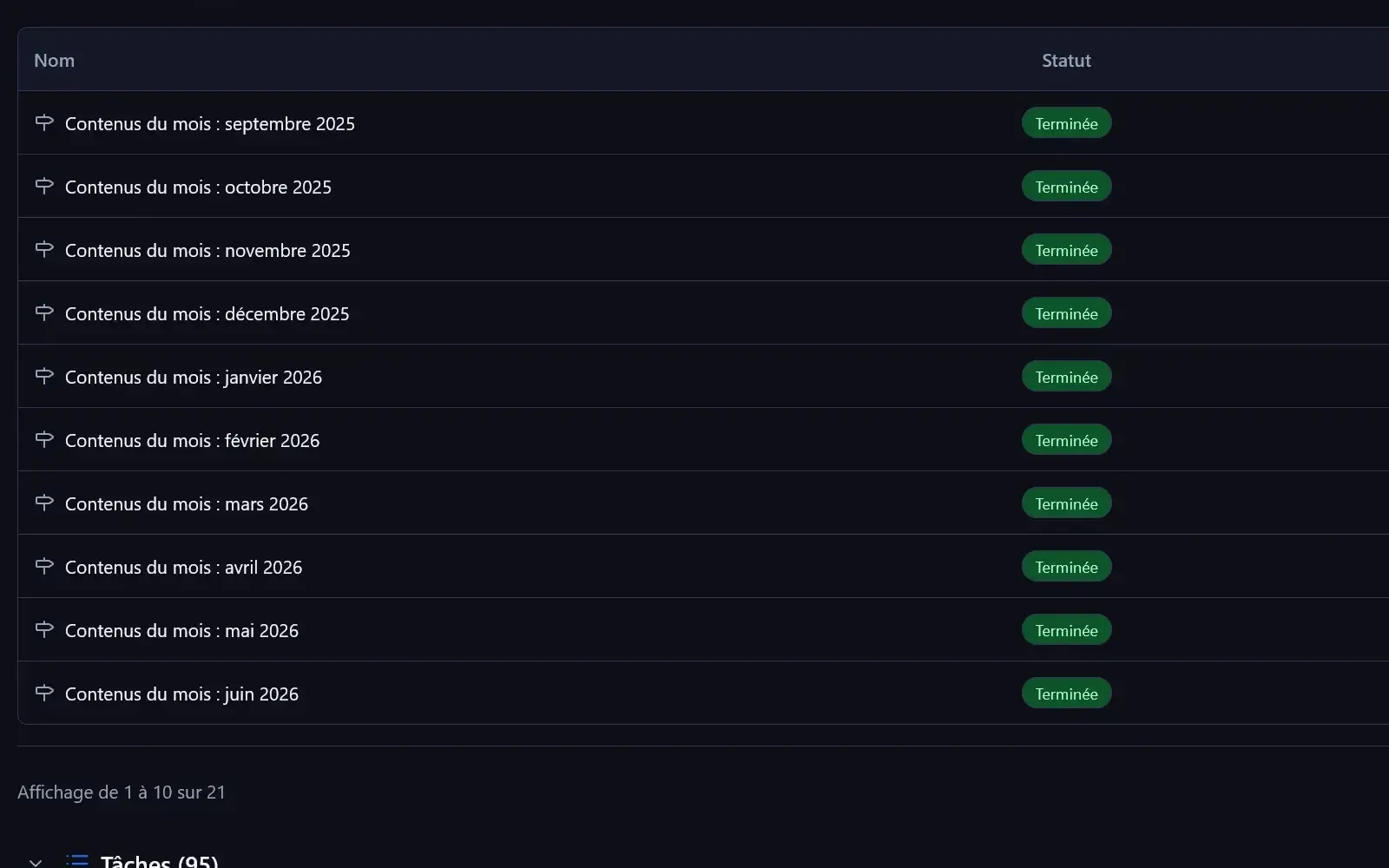Open Contenus du mois : novembre 2025
The height and width of the screenshot is (868, 1389).
[207, 251]
